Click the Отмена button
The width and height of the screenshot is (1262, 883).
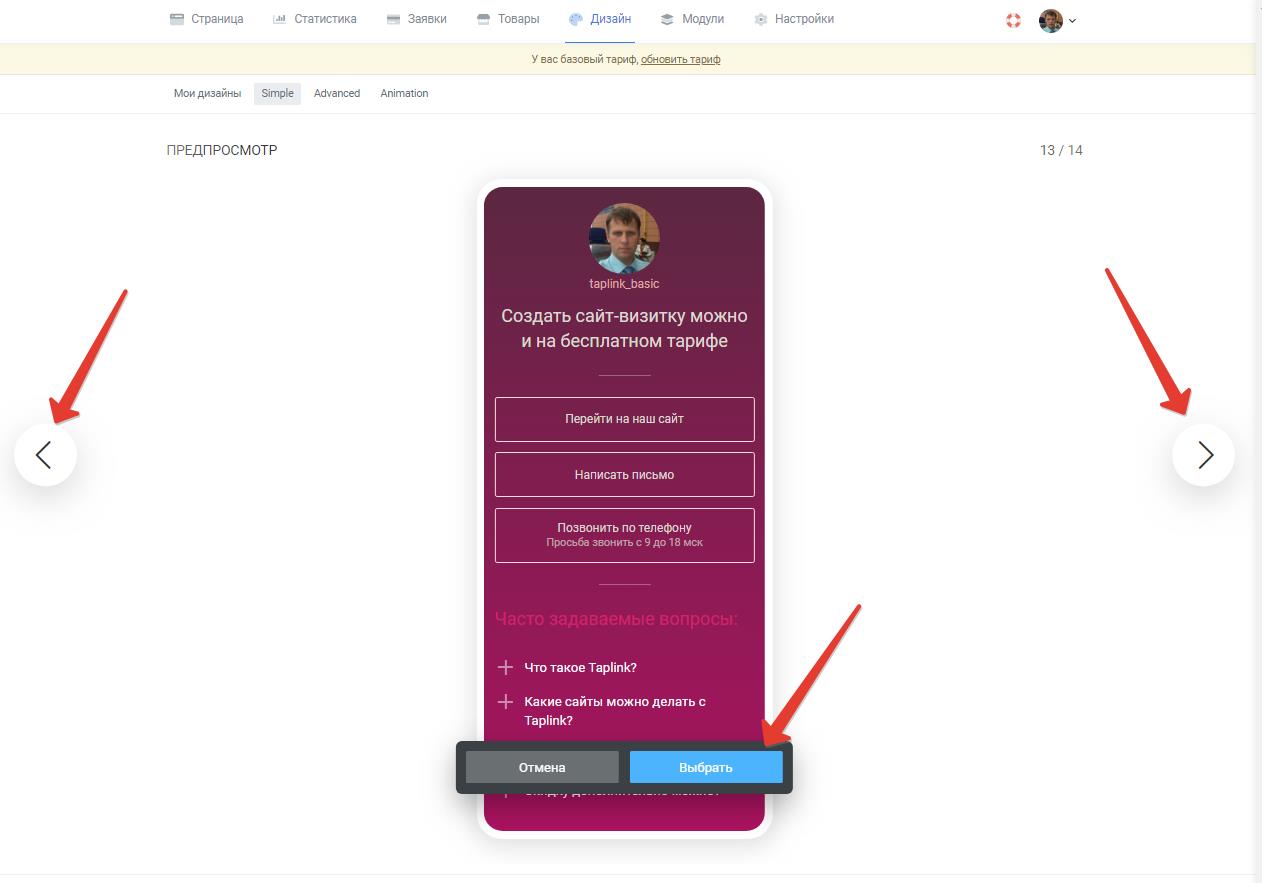[x=542, y=767]
